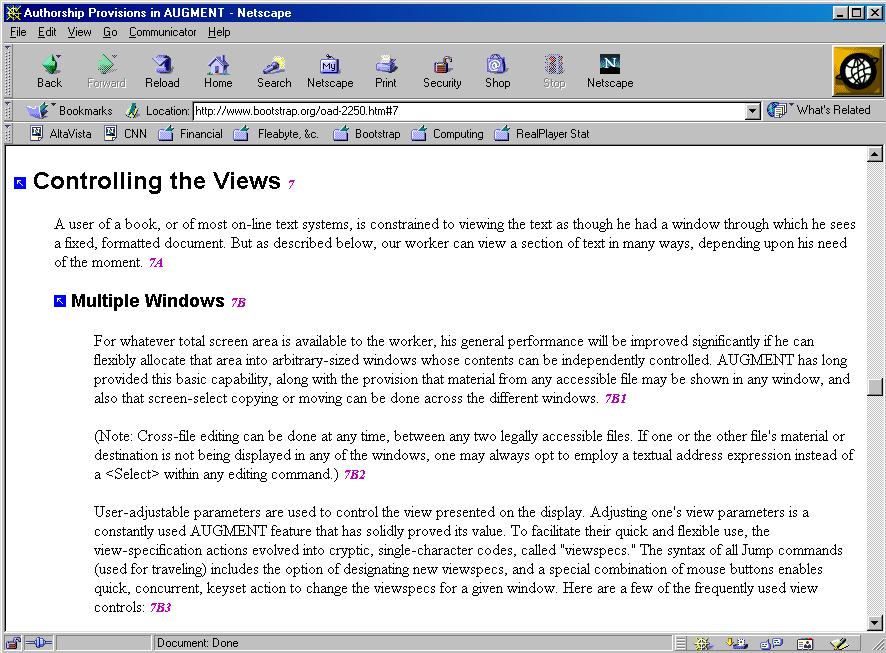This screenshot has width=886, height=653.
Task: Click the Location page proxy icon
Action: [132, 111]
